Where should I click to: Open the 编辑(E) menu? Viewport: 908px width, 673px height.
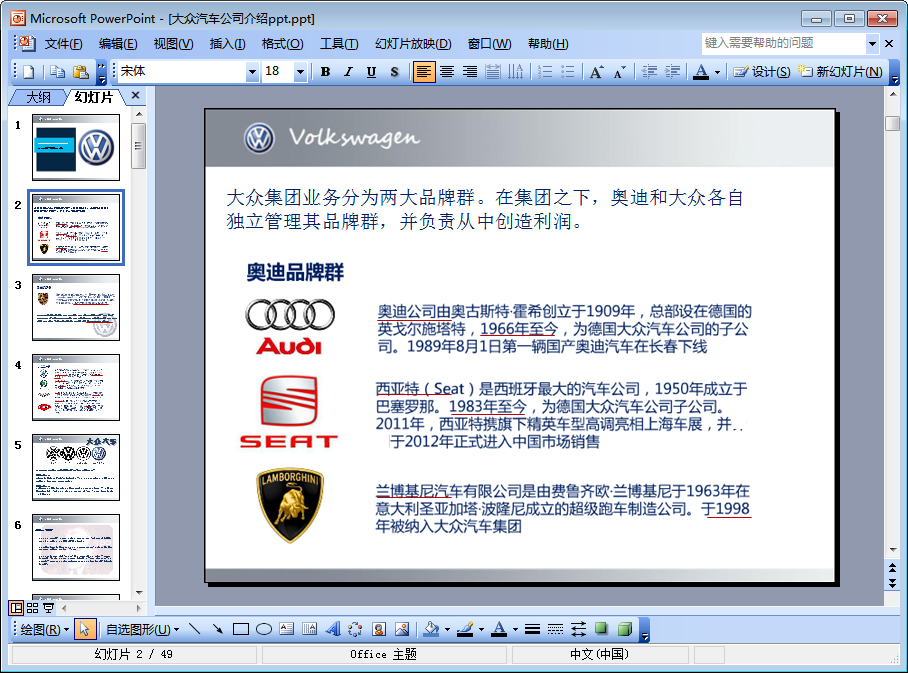click(x=118, y=44)
